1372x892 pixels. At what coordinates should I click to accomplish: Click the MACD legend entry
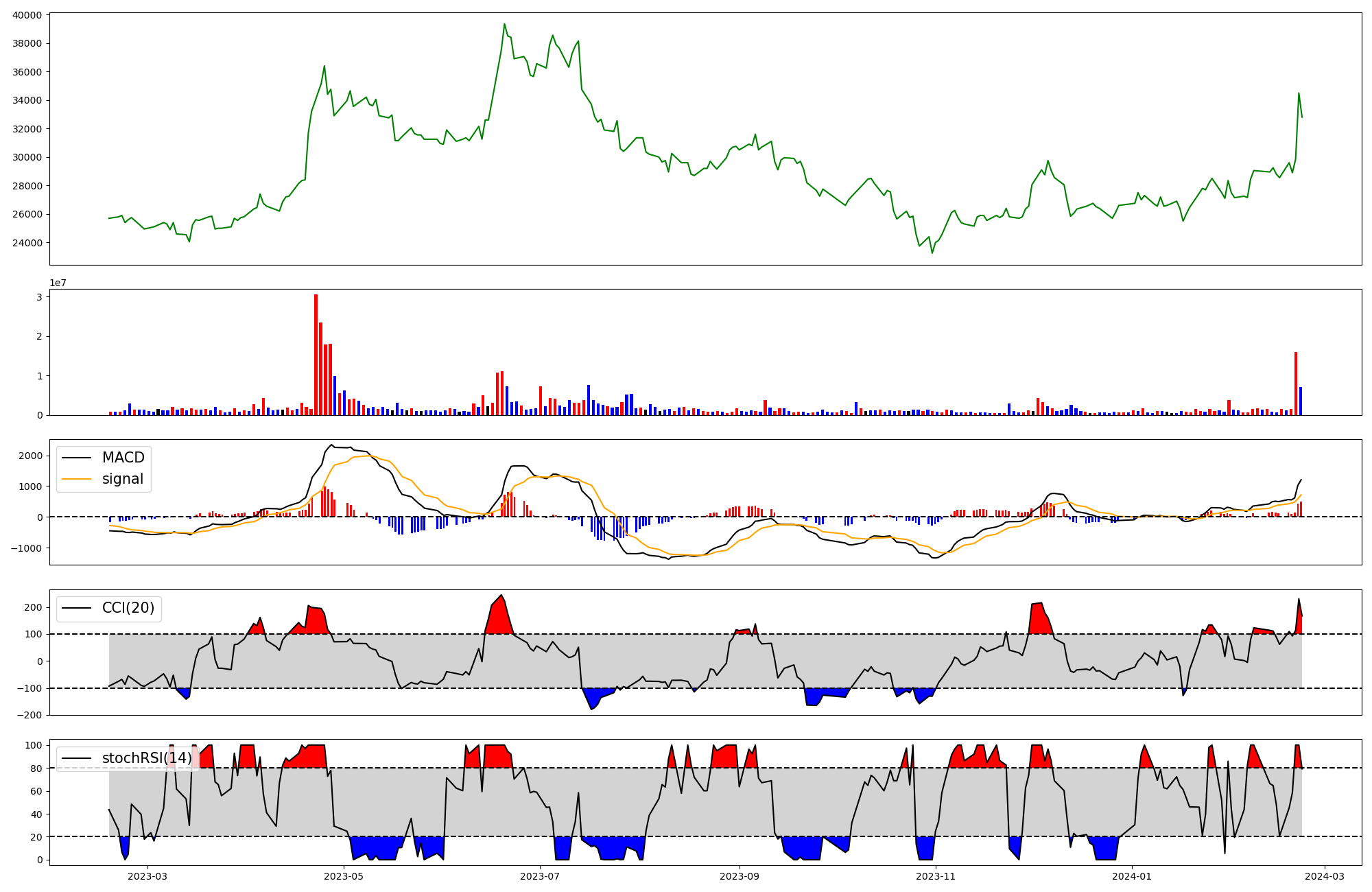pyautogui.click(x=123, y=458)
